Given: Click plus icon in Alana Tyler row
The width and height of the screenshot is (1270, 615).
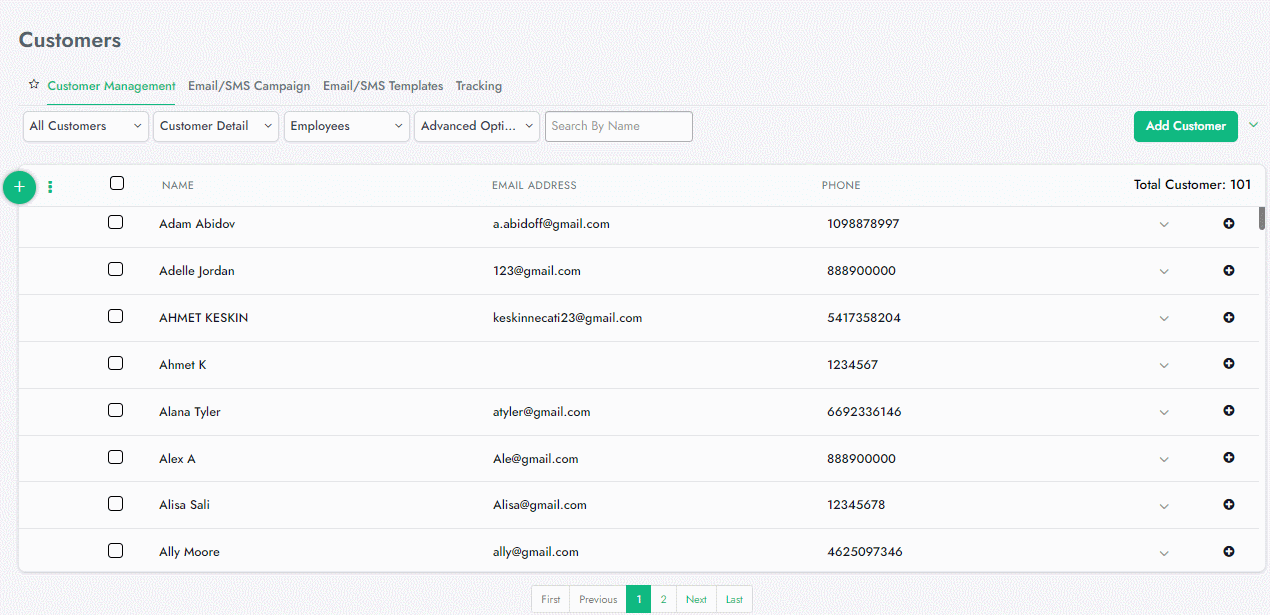Looking at the screenshot, I should coord(1229,411).
